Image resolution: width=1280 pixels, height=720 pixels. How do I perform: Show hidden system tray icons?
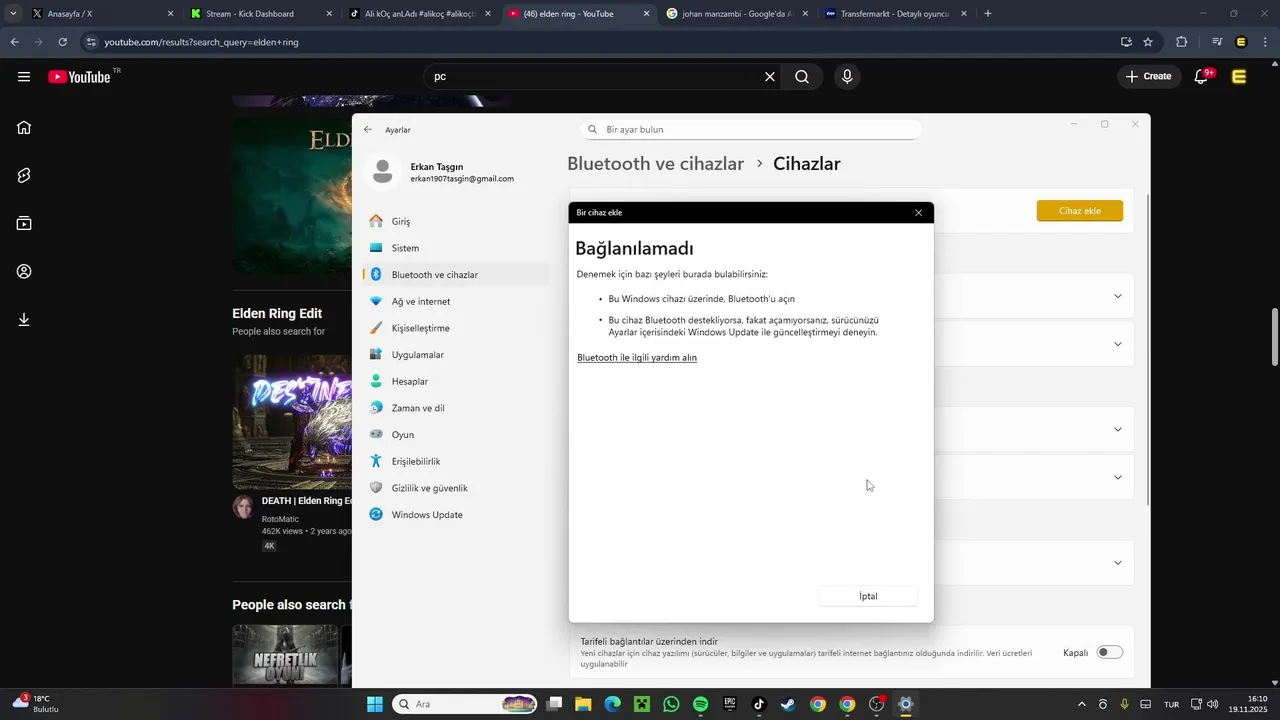tap(1081, 704)
